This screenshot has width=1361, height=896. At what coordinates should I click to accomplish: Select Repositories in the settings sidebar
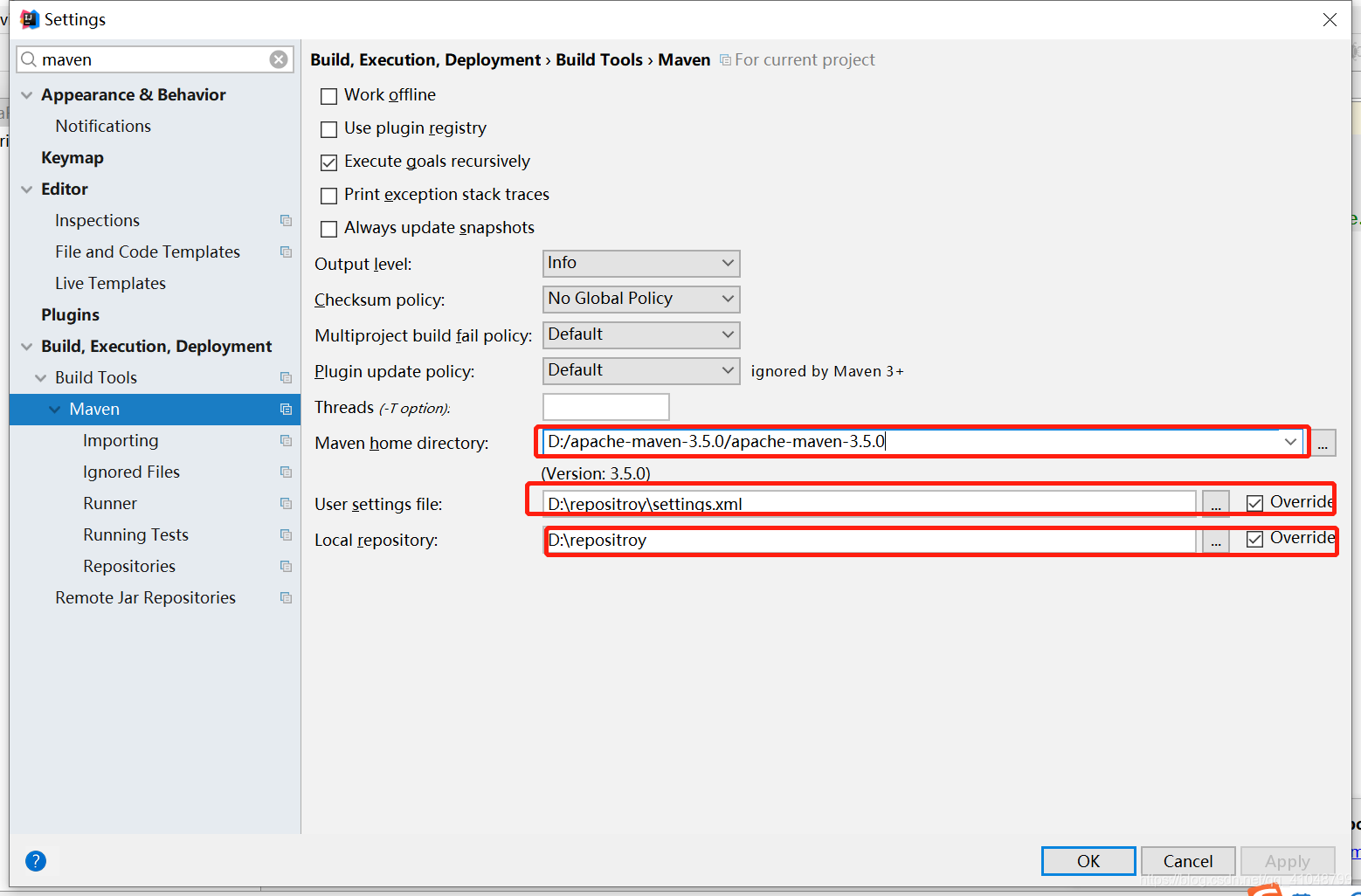point(128,566)
